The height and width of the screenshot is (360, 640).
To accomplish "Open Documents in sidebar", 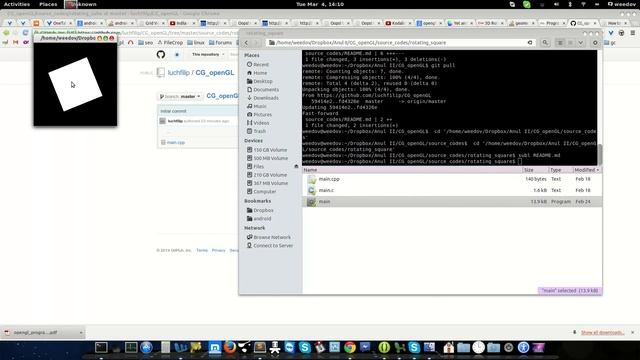I will tap(262, 89).
